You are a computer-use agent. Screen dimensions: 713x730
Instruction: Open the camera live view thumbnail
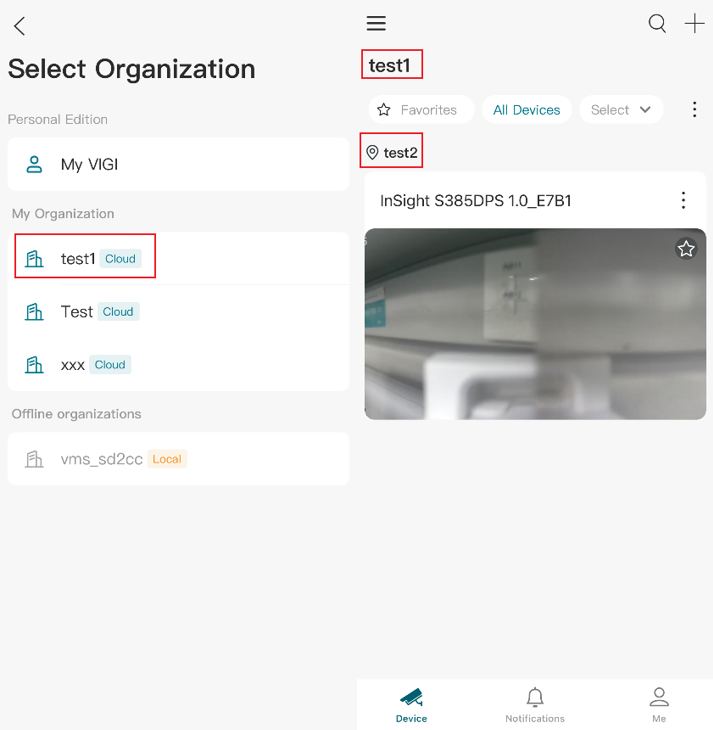click(535, 324)
